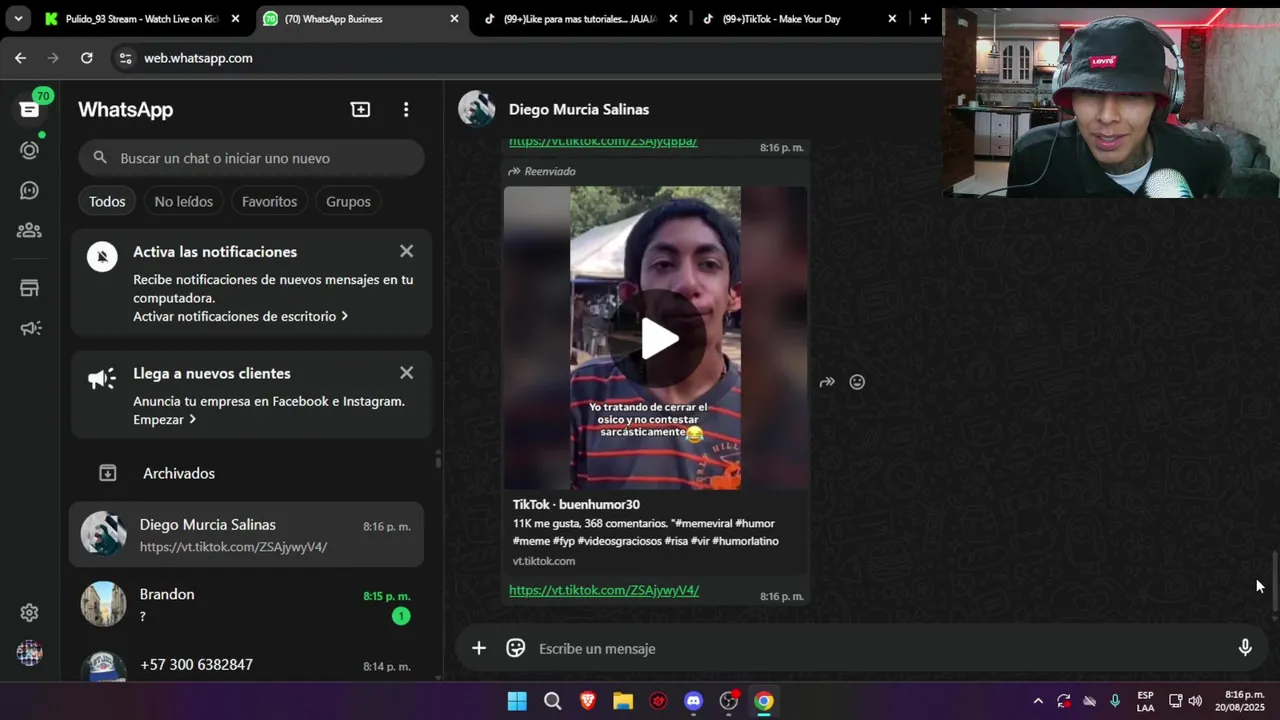Select the Favoritos filter
This screenshot has height=720, width=1280.
(x=269, y=201)
